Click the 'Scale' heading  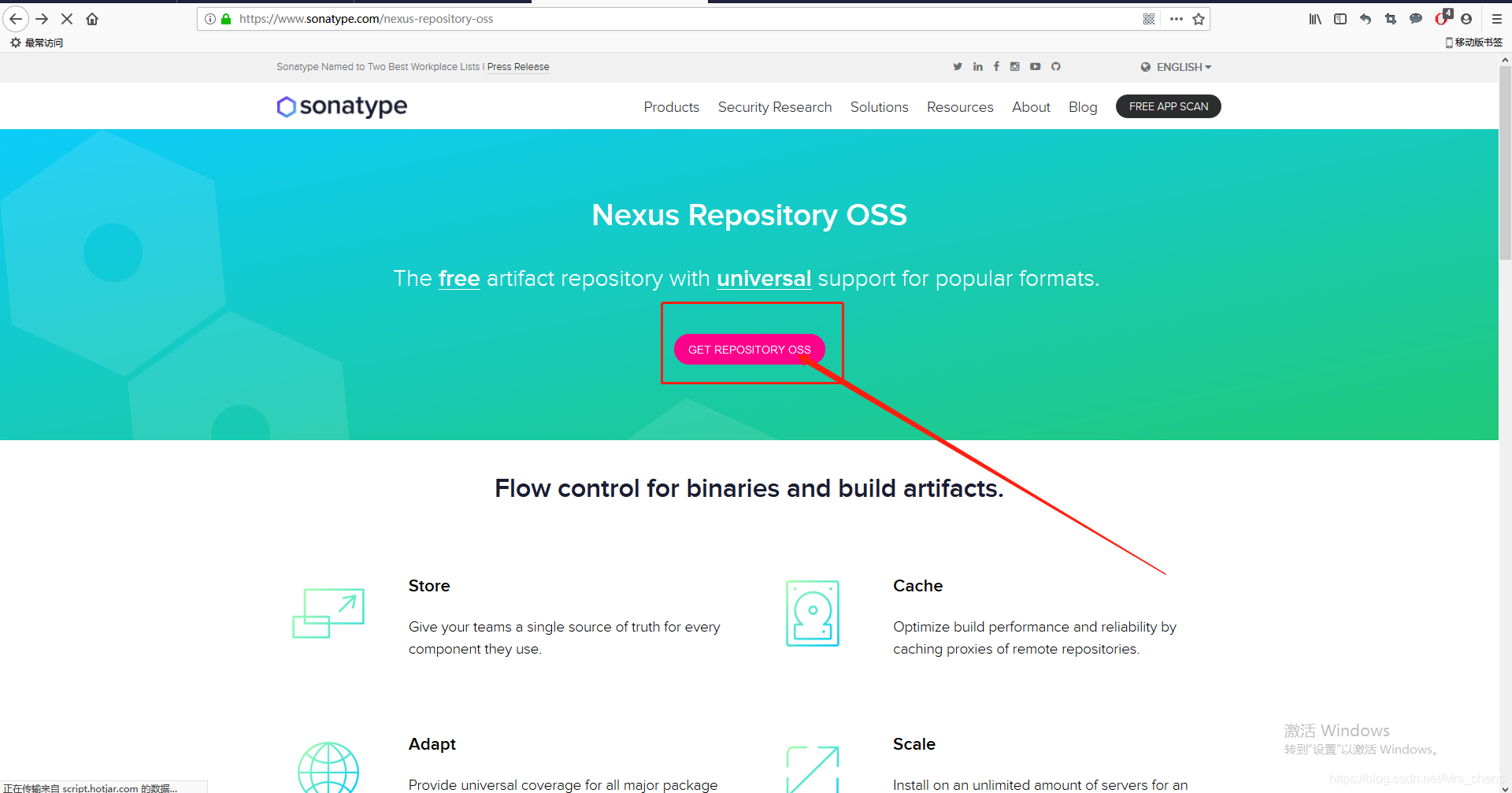click(x=913, y=744)
